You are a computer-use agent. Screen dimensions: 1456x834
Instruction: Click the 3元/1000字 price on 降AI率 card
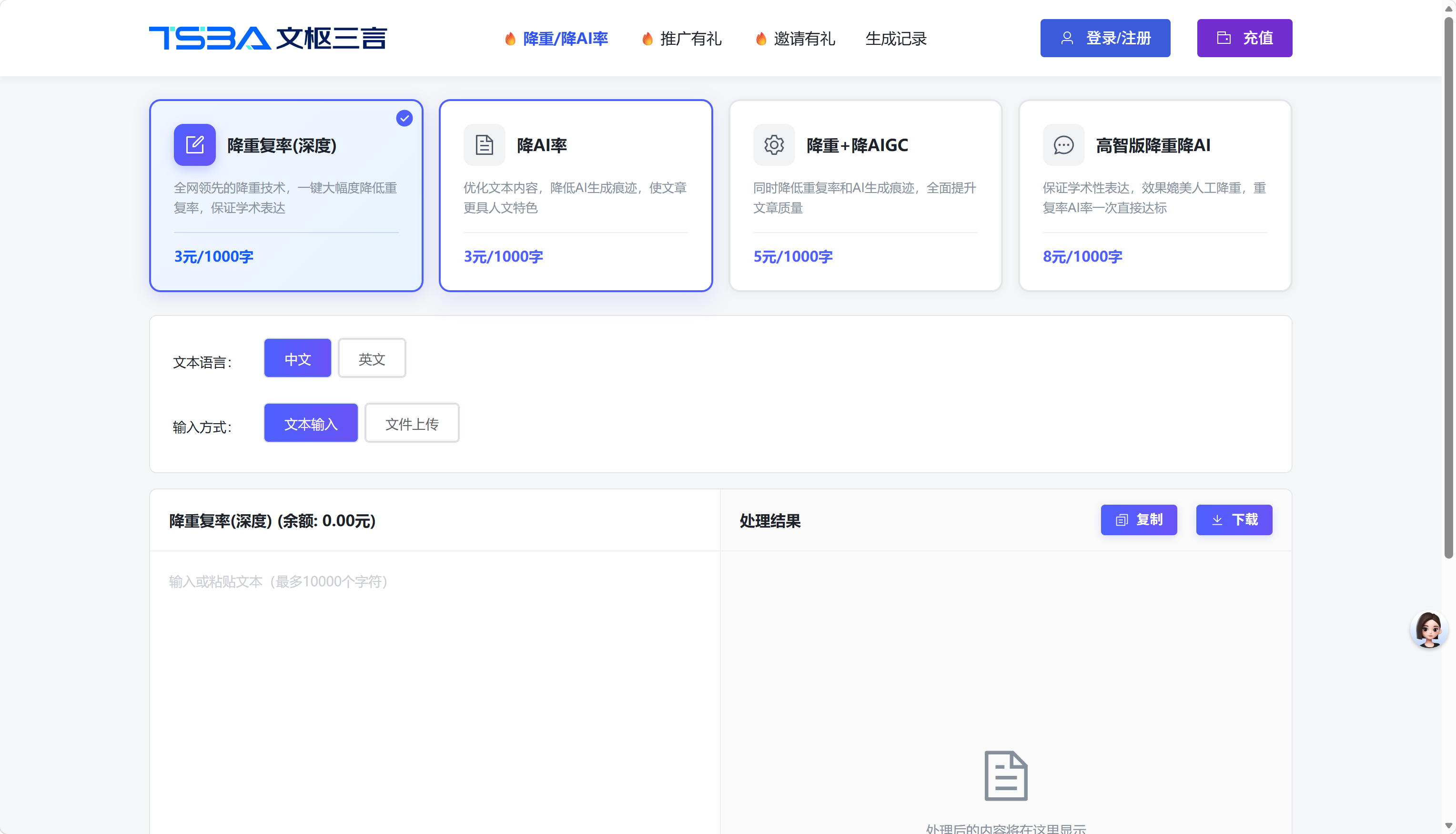(503, 256)
